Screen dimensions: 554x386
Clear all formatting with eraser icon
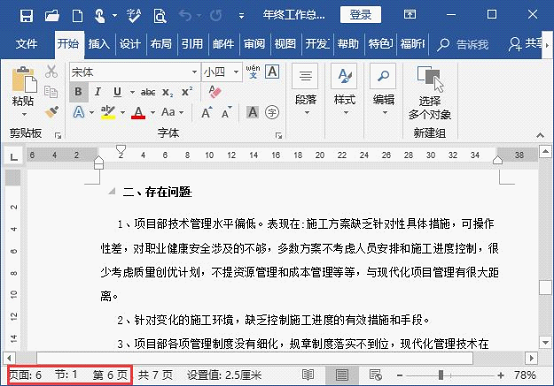click(x=214, y=92)
